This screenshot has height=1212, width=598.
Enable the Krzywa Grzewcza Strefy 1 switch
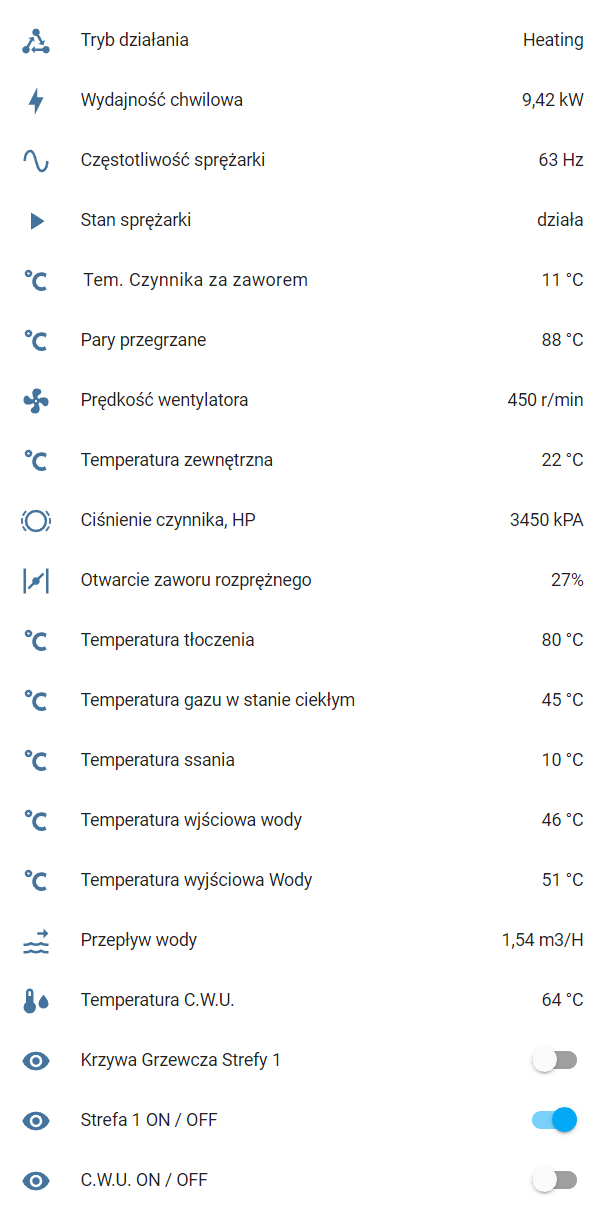coord(555,1060)
